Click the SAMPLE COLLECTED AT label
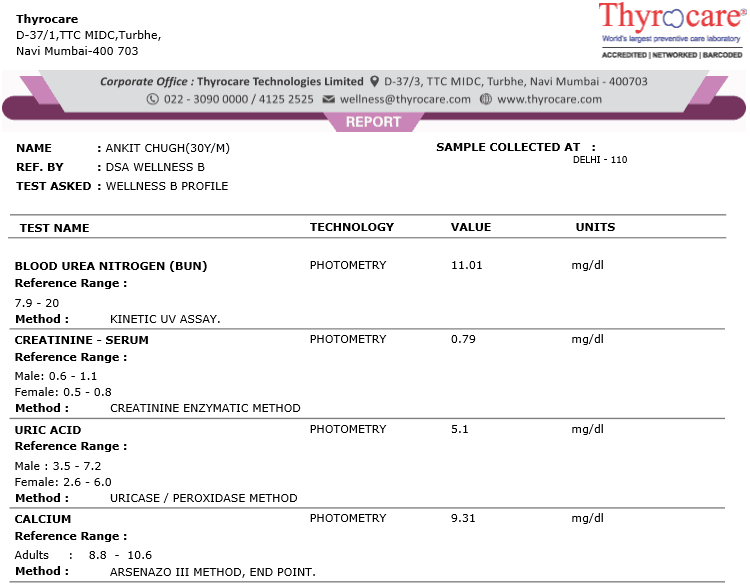The width and height of the screenshot is (750, 585). [x=508, y=147]
